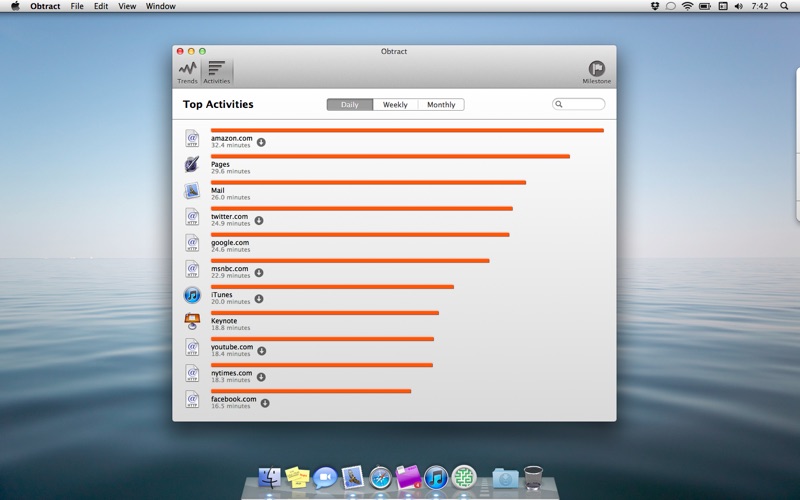This screenshot has height=500, width=800.
Task: Click the nytimes.com HTTP document icon
Action: (192, 373)
